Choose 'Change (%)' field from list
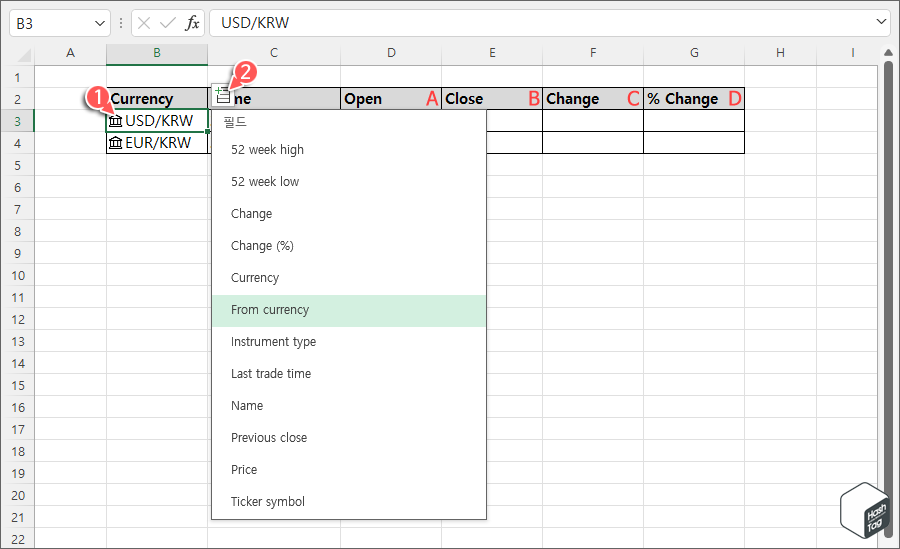 point(349,246)
